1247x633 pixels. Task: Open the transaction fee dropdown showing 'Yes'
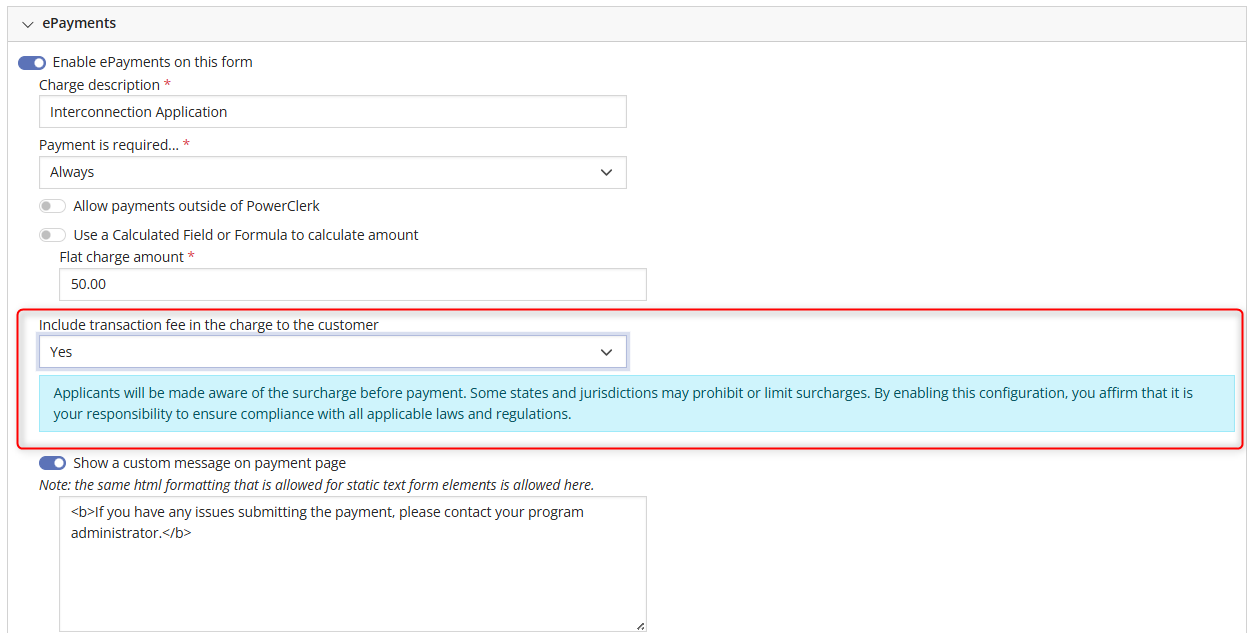tap(333, 351)
